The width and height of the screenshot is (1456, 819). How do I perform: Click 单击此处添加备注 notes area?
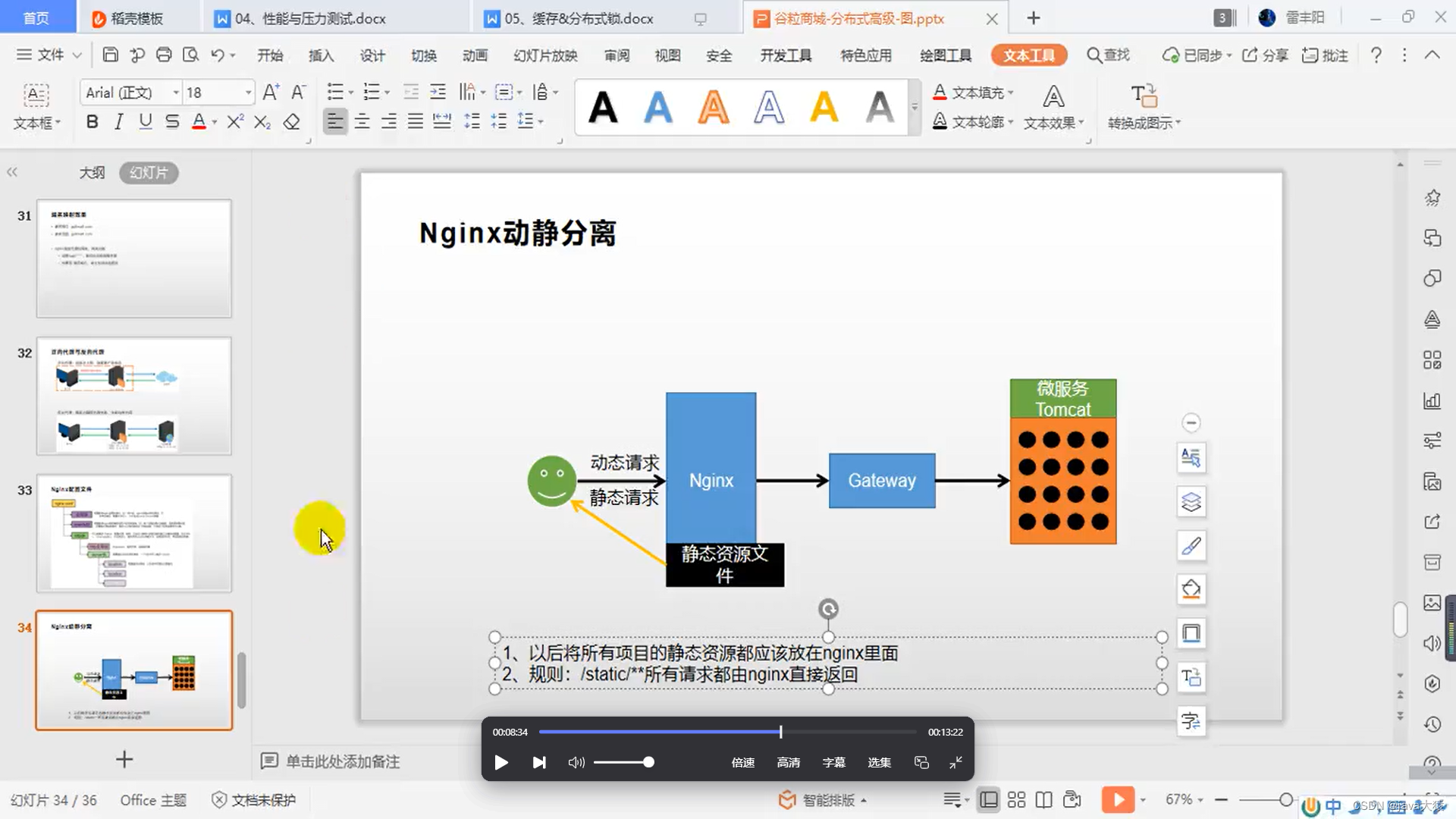[x=343, y=761]
